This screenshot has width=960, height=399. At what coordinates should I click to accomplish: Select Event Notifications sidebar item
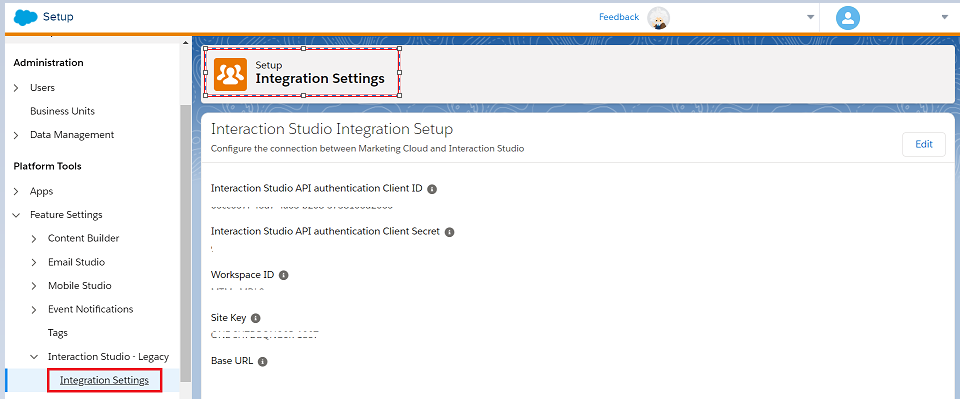91,309
